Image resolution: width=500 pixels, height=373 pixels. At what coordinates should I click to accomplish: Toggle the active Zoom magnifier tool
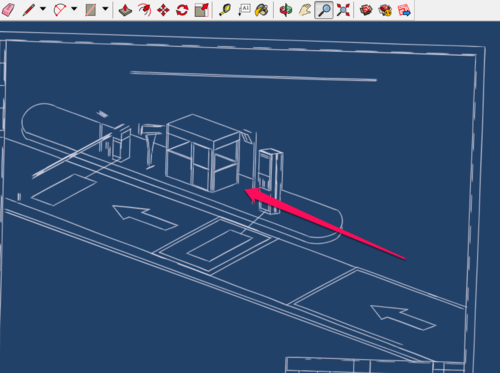324,10
